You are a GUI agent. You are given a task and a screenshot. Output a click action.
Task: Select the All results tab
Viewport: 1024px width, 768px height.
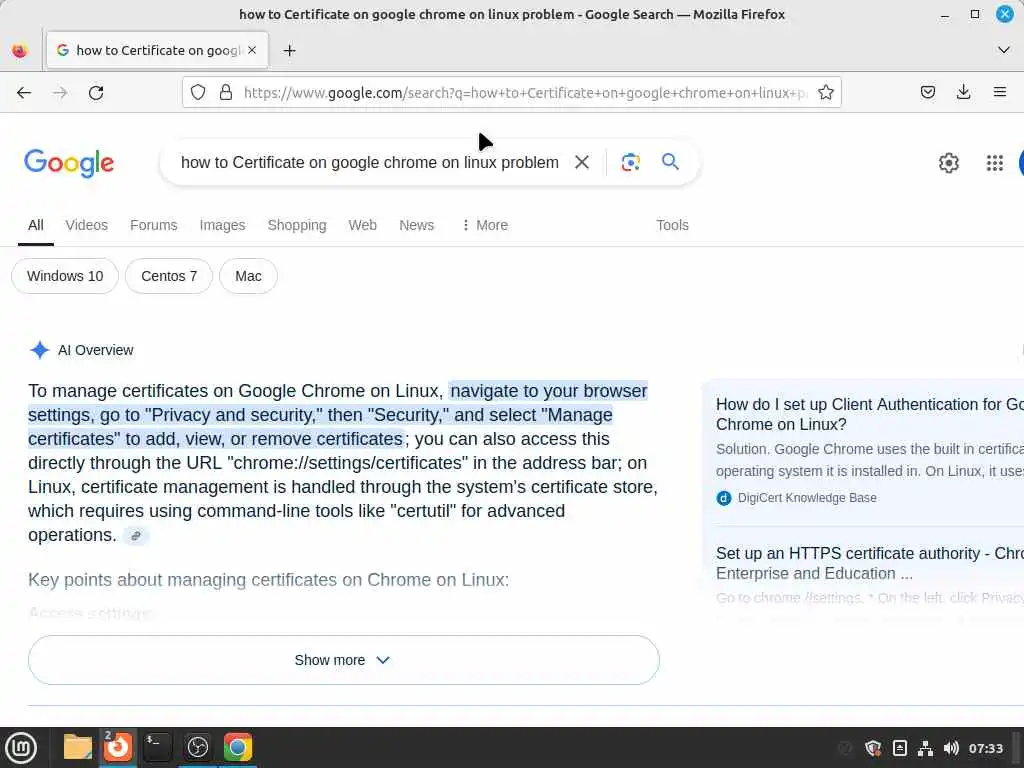(36, 225)
